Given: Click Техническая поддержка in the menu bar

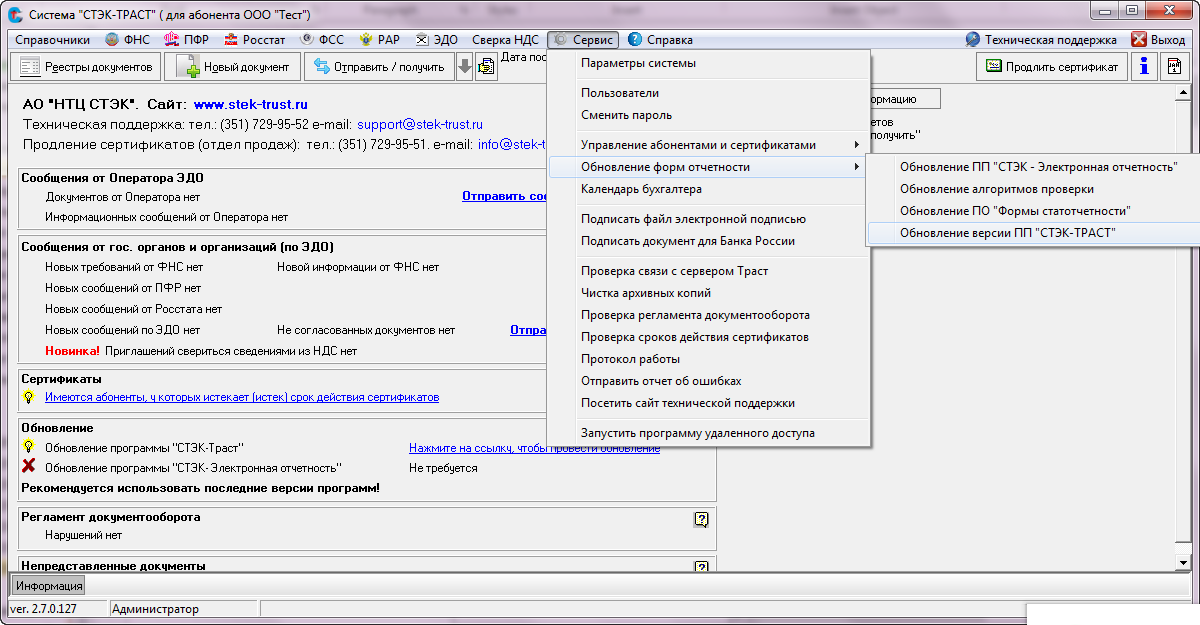Looking at the screenshot, I should point(1041,40).
